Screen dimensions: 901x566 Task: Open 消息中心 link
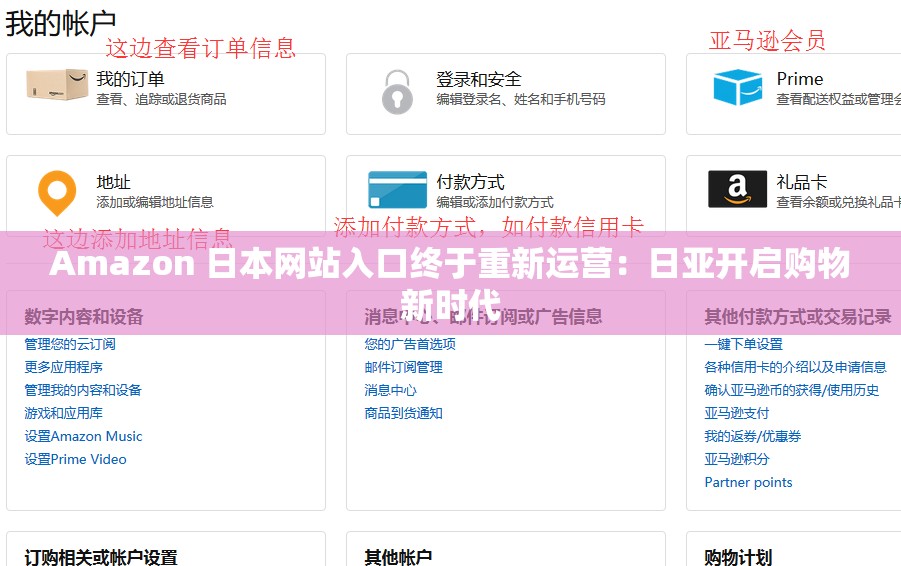(x=390, y=390)
